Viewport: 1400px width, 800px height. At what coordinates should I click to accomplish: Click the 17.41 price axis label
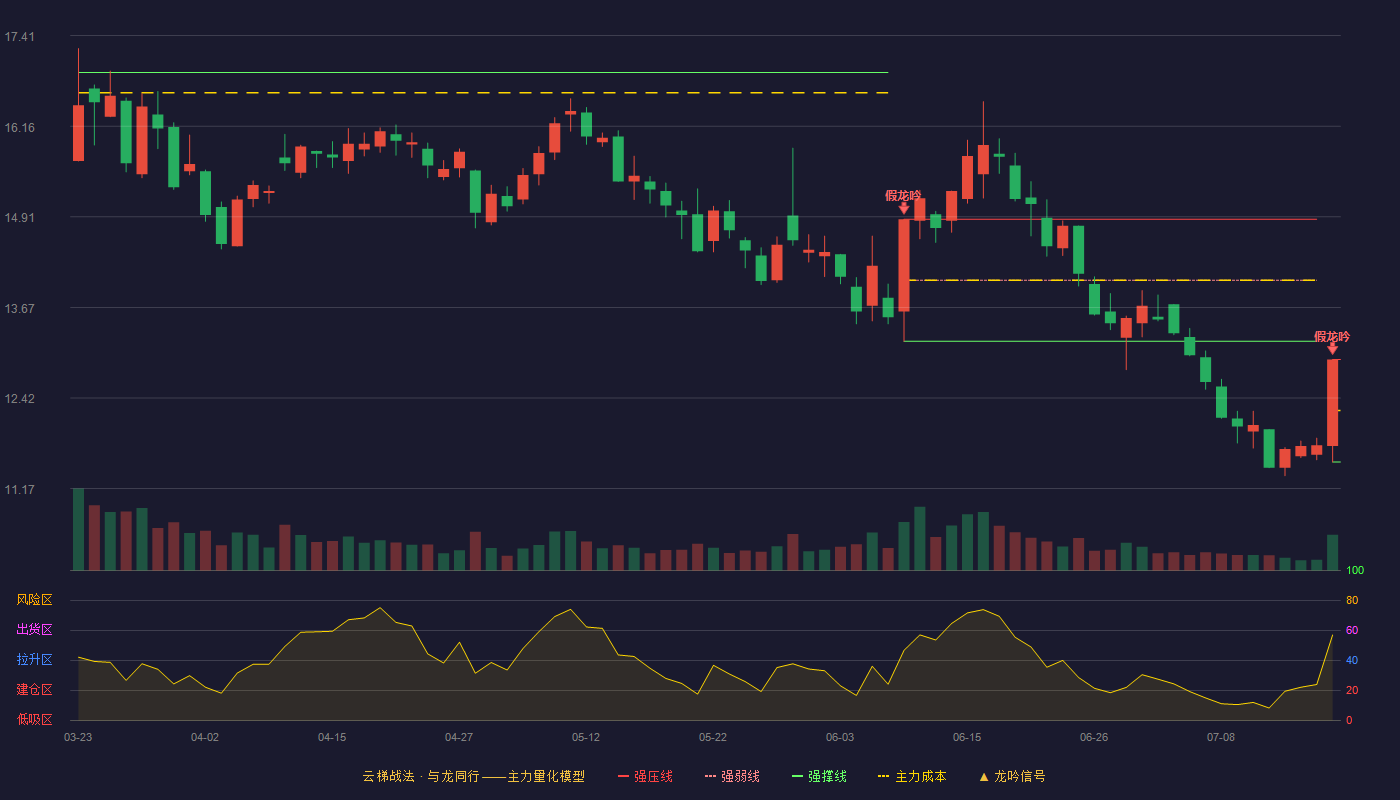(19, 37)
